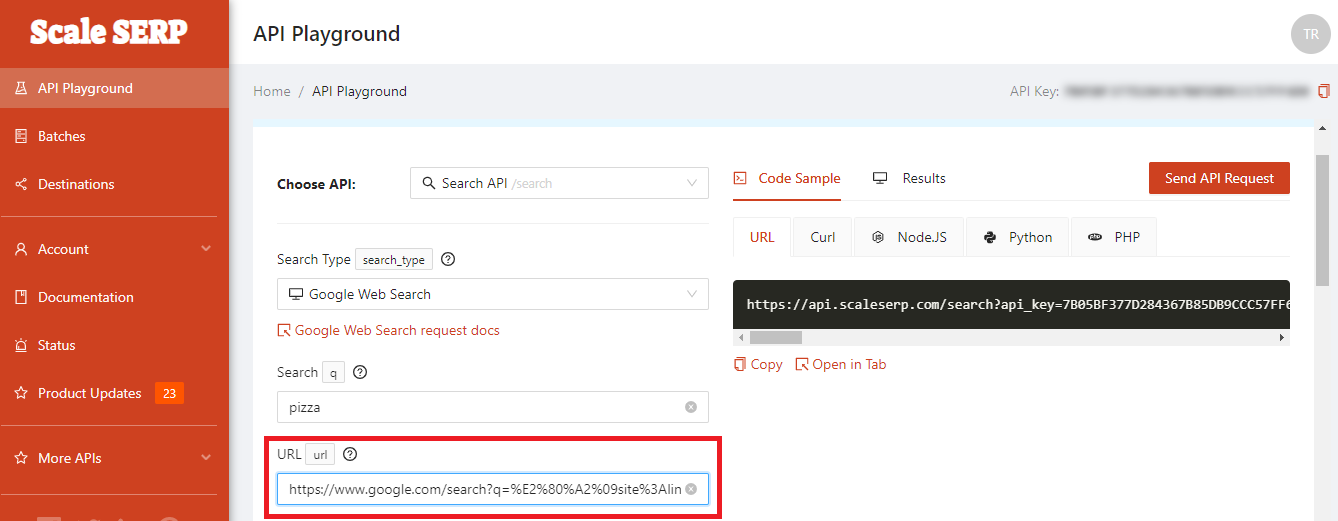Open the Choose API dropdown
Screen dimensions: 1338x521
point(559,183)
